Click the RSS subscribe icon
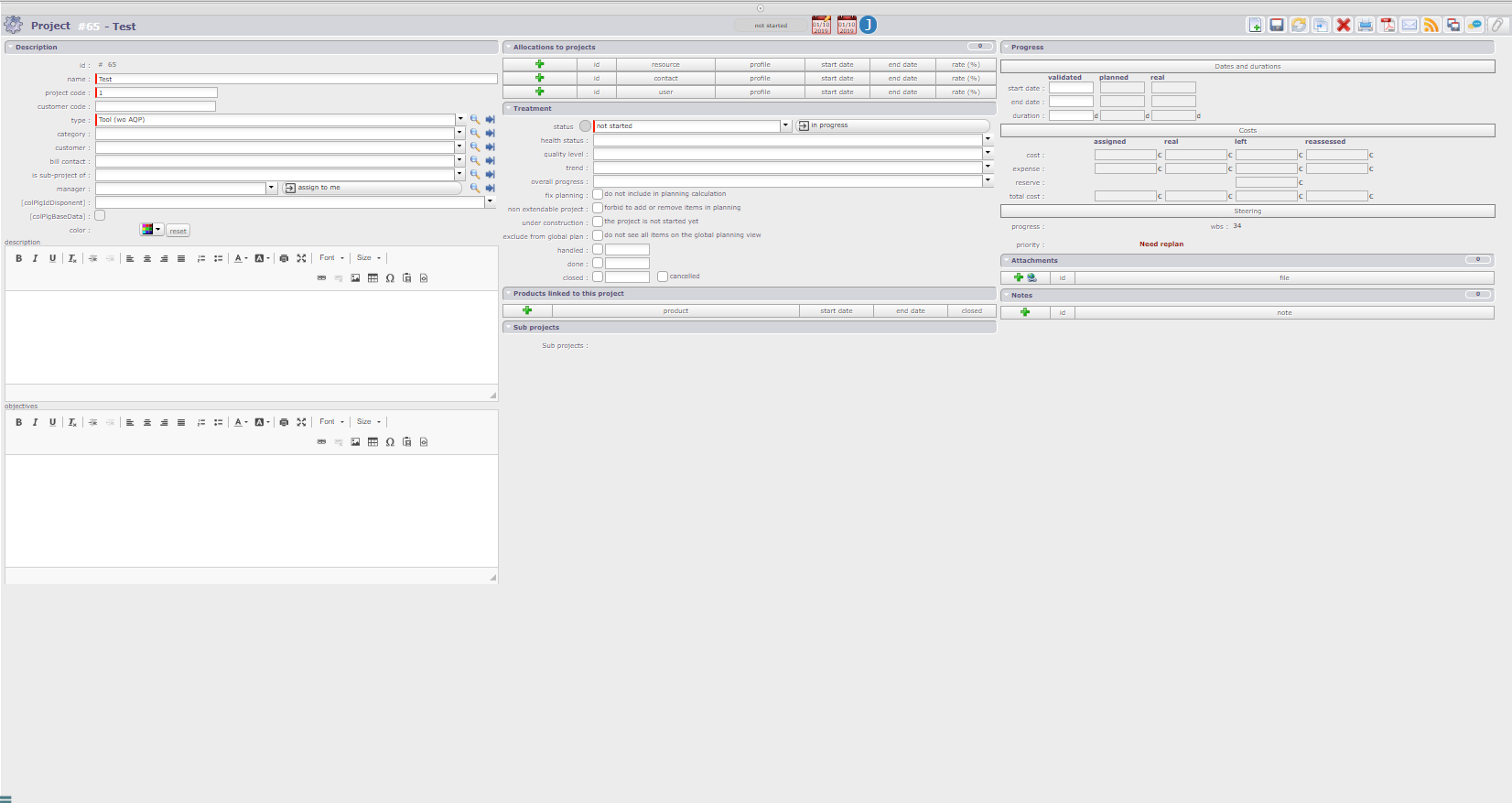Screen dimensions: 1512x803 [1431, 26]
